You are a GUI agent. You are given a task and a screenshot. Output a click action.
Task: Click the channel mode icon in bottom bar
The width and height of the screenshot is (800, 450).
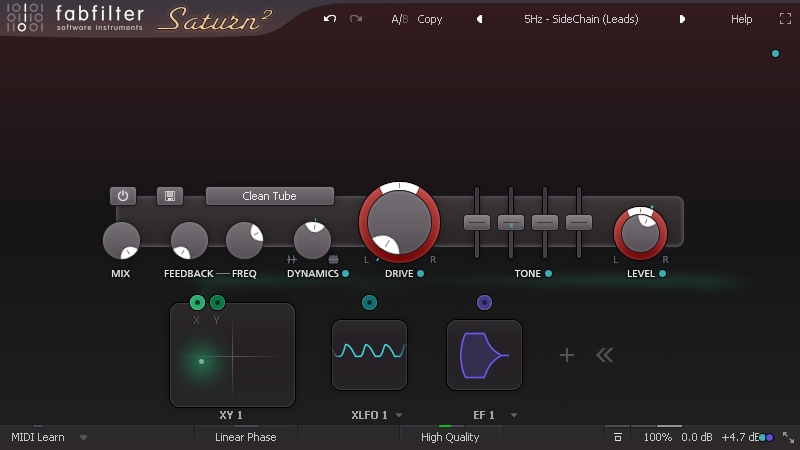pyautogui.click(x=617, y=437)
